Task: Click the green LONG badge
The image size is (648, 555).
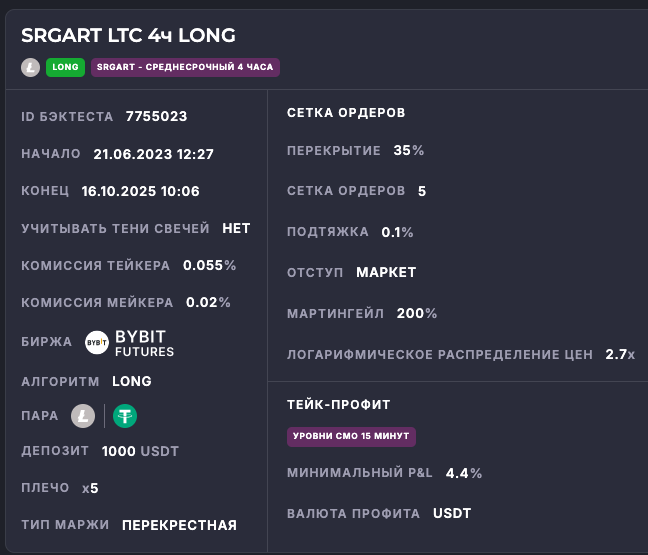Action: coord(65,67)
